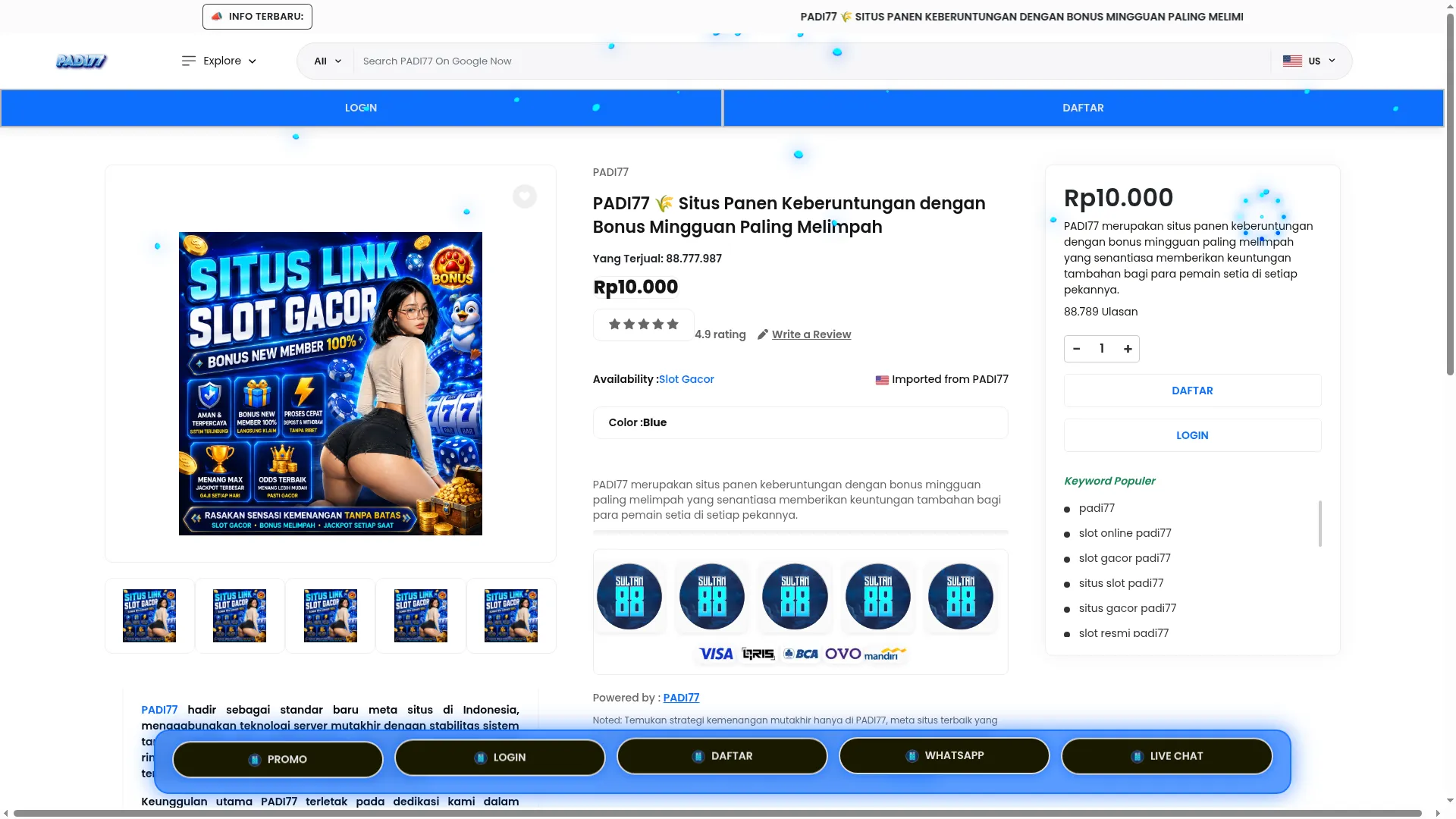Select the blue DAFTAR tab bar
Viewport: 1456px width, 819px height.
(x=1083, y=108)
